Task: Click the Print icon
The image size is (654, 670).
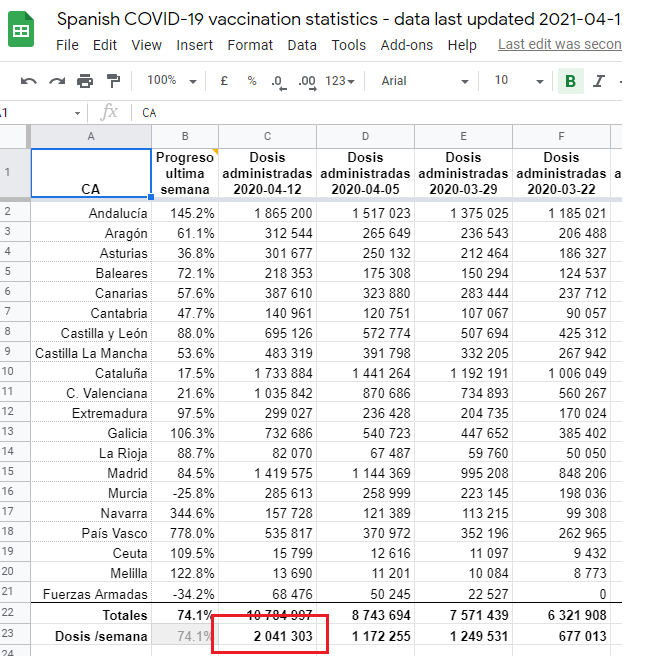Action: point(85,81)
